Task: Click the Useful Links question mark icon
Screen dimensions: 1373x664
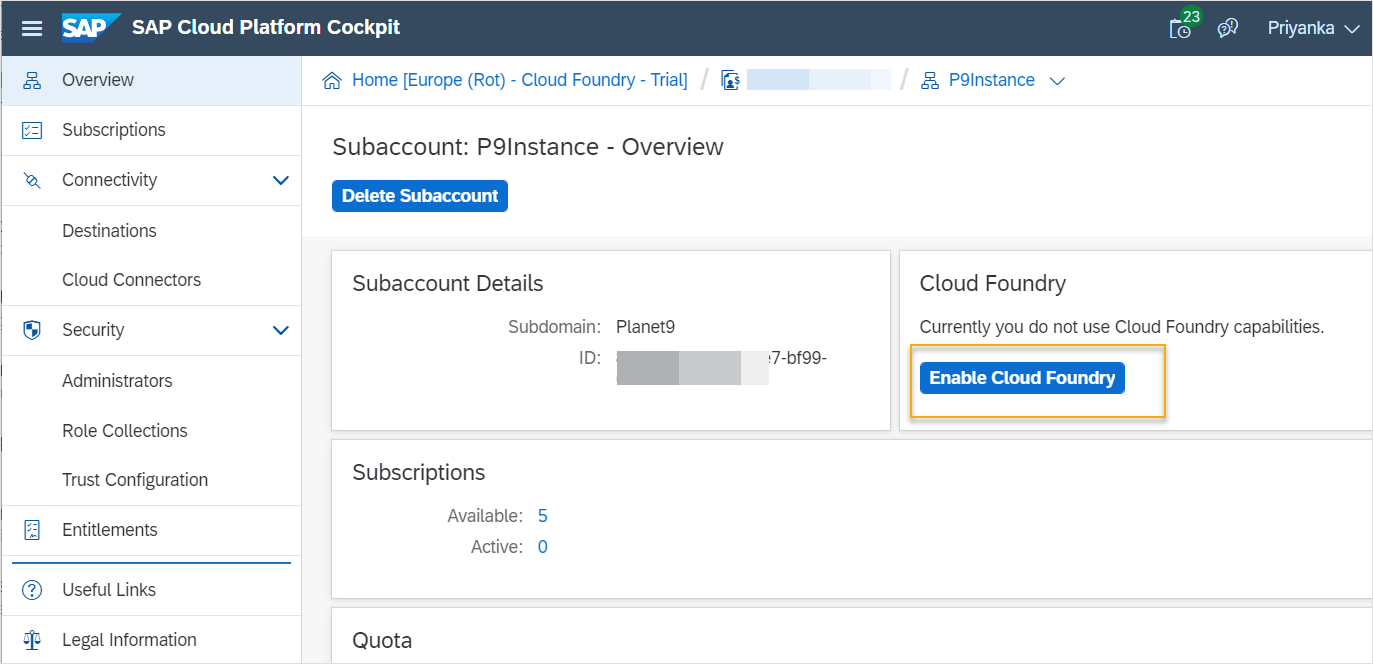Action: [32, 590]
